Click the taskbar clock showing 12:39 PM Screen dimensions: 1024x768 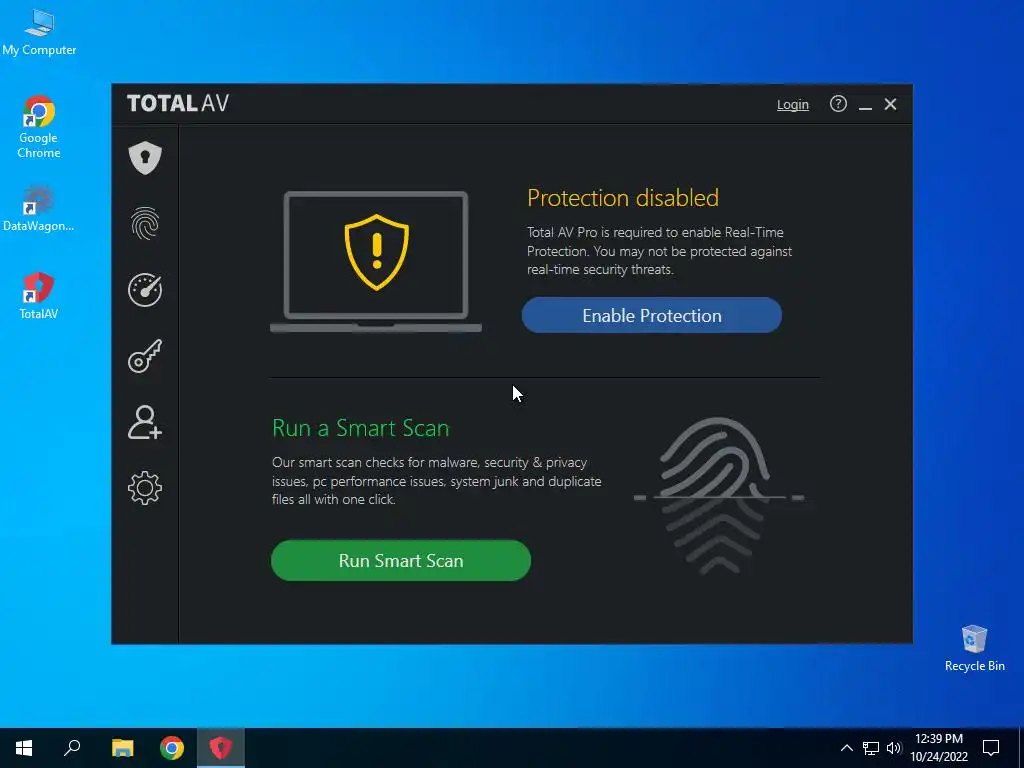coord(939,748)
